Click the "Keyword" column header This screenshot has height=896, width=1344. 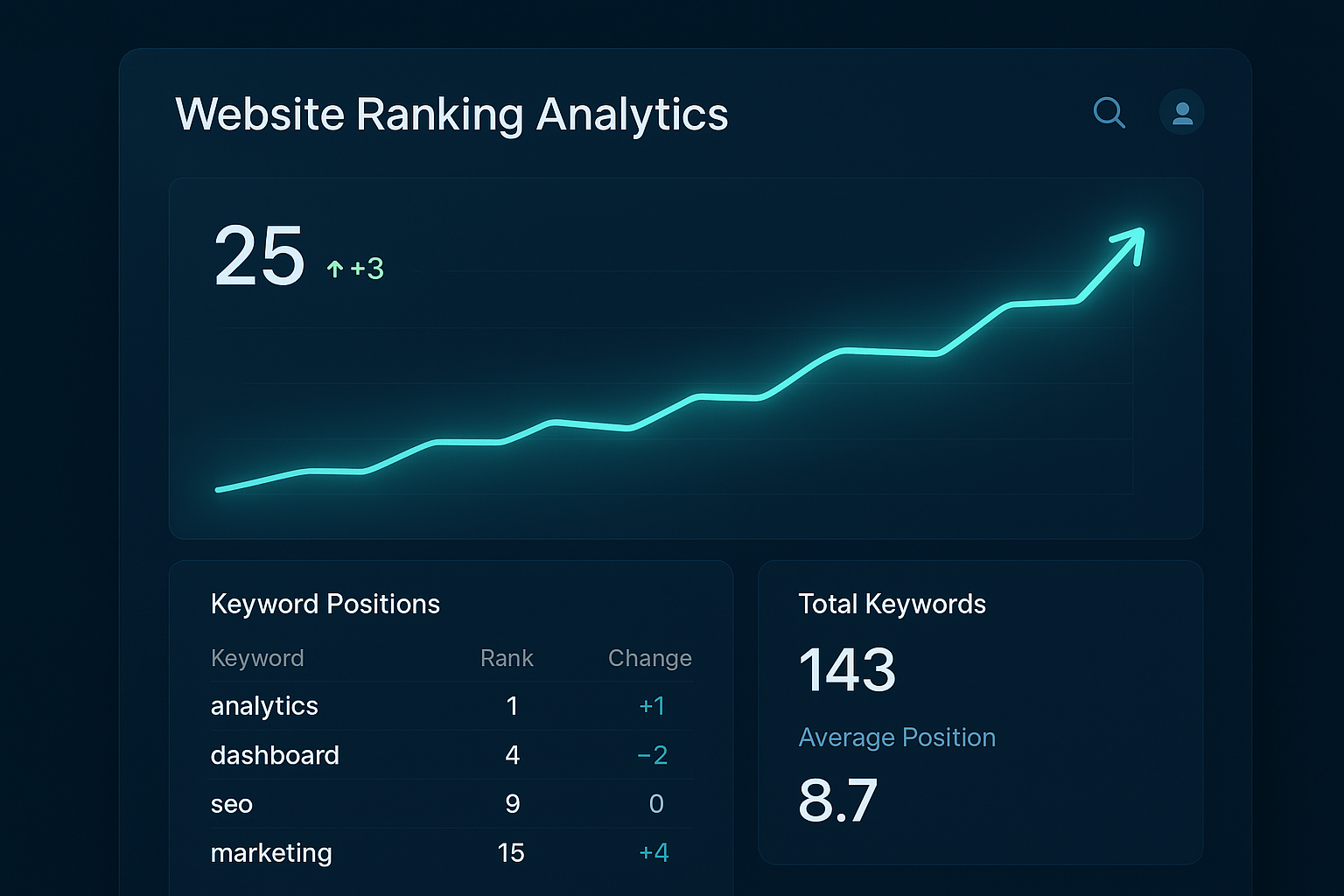(257, 658)
